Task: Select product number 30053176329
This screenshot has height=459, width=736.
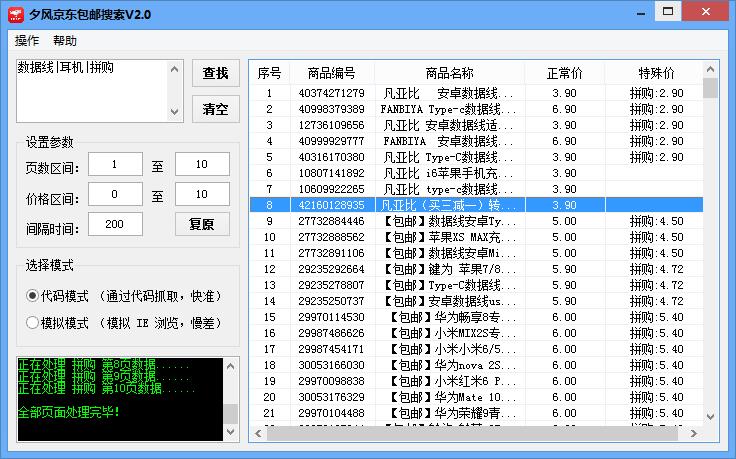Action: (x=331, y=397)
